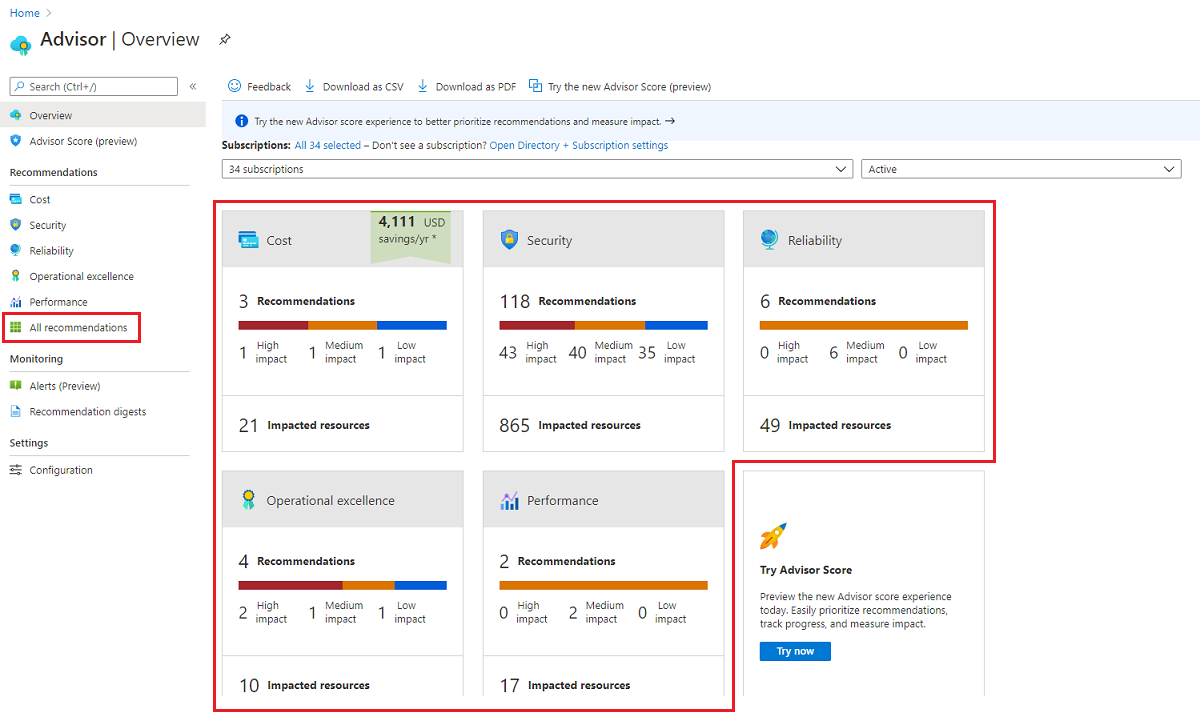Click Download as CSV

354,87
